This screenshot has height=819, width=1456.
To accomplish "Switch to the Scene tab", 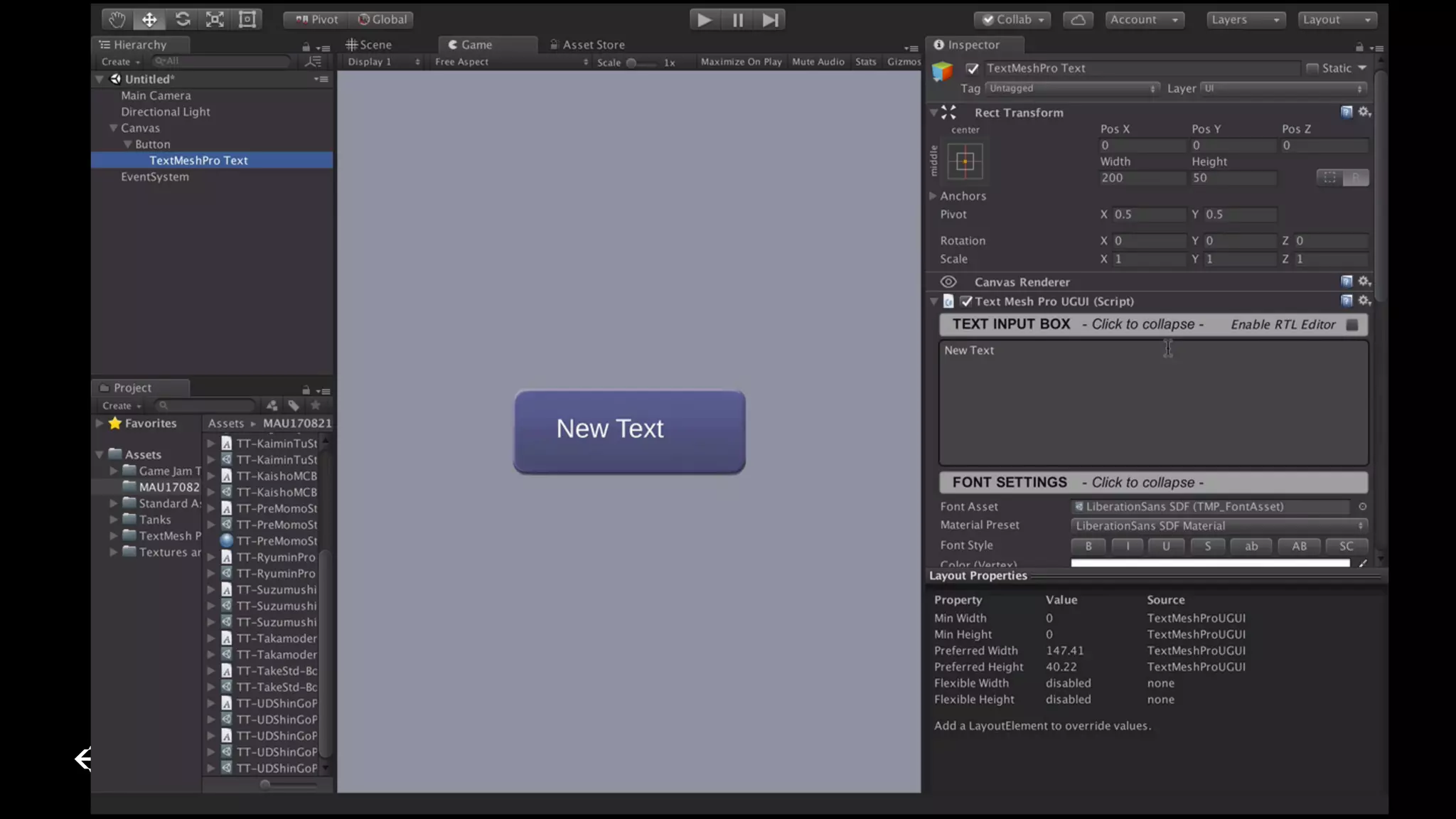I will (369, 45).
